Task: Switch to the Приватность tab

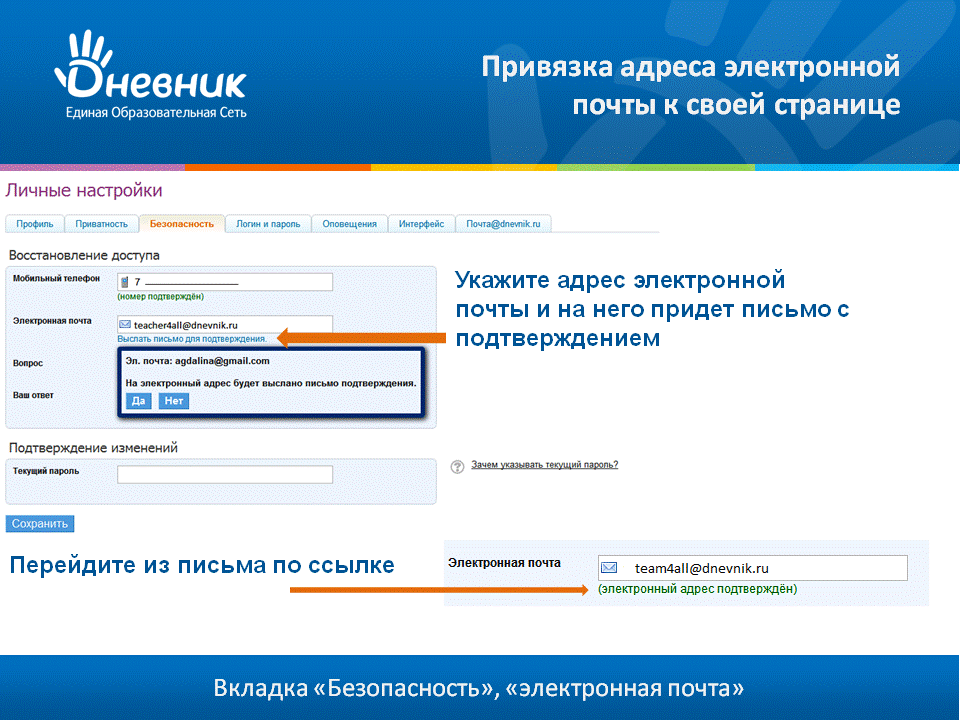Action: (x=102, y=224)
